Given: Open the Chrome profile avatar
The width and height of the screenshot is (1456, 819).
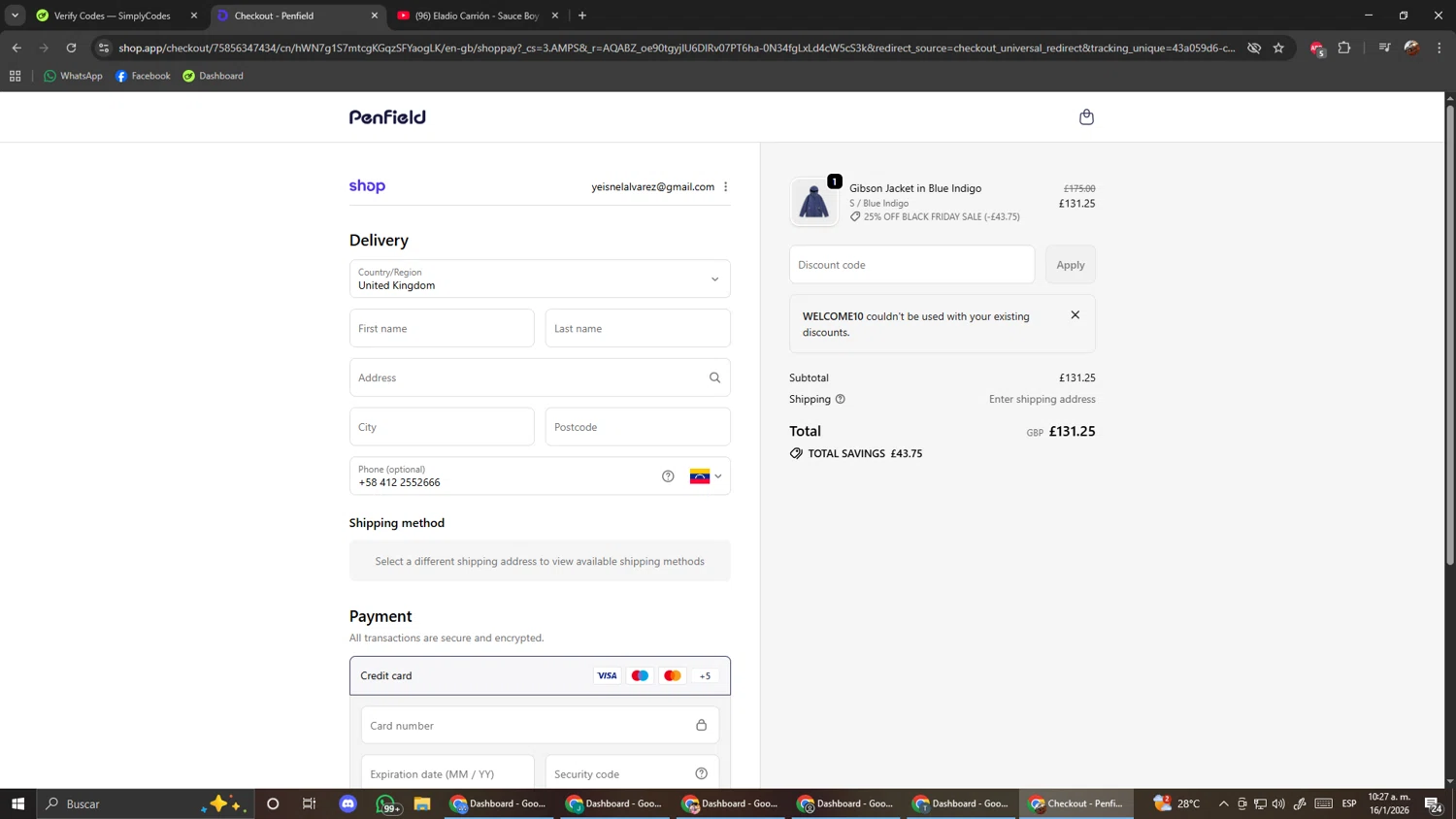Looking at the screenshot, I should [1411, 48].
